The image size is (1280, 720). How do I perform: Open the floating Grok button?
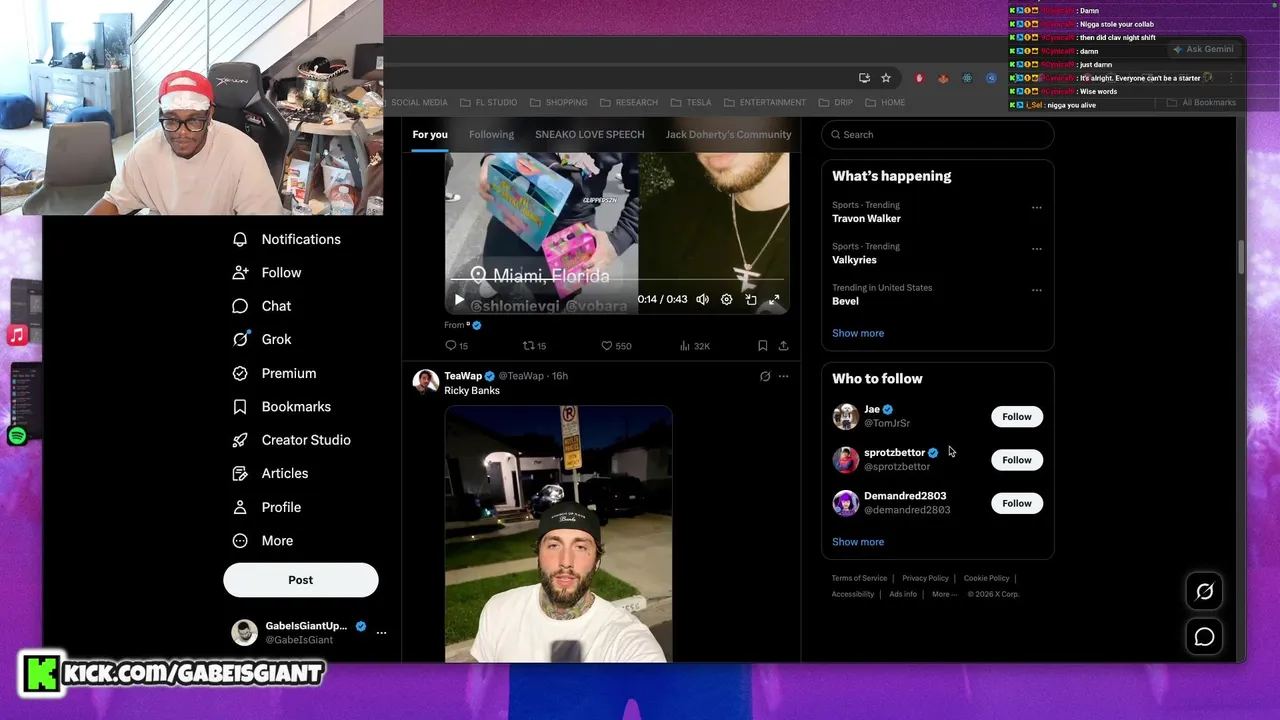(x=1204, y=592)
